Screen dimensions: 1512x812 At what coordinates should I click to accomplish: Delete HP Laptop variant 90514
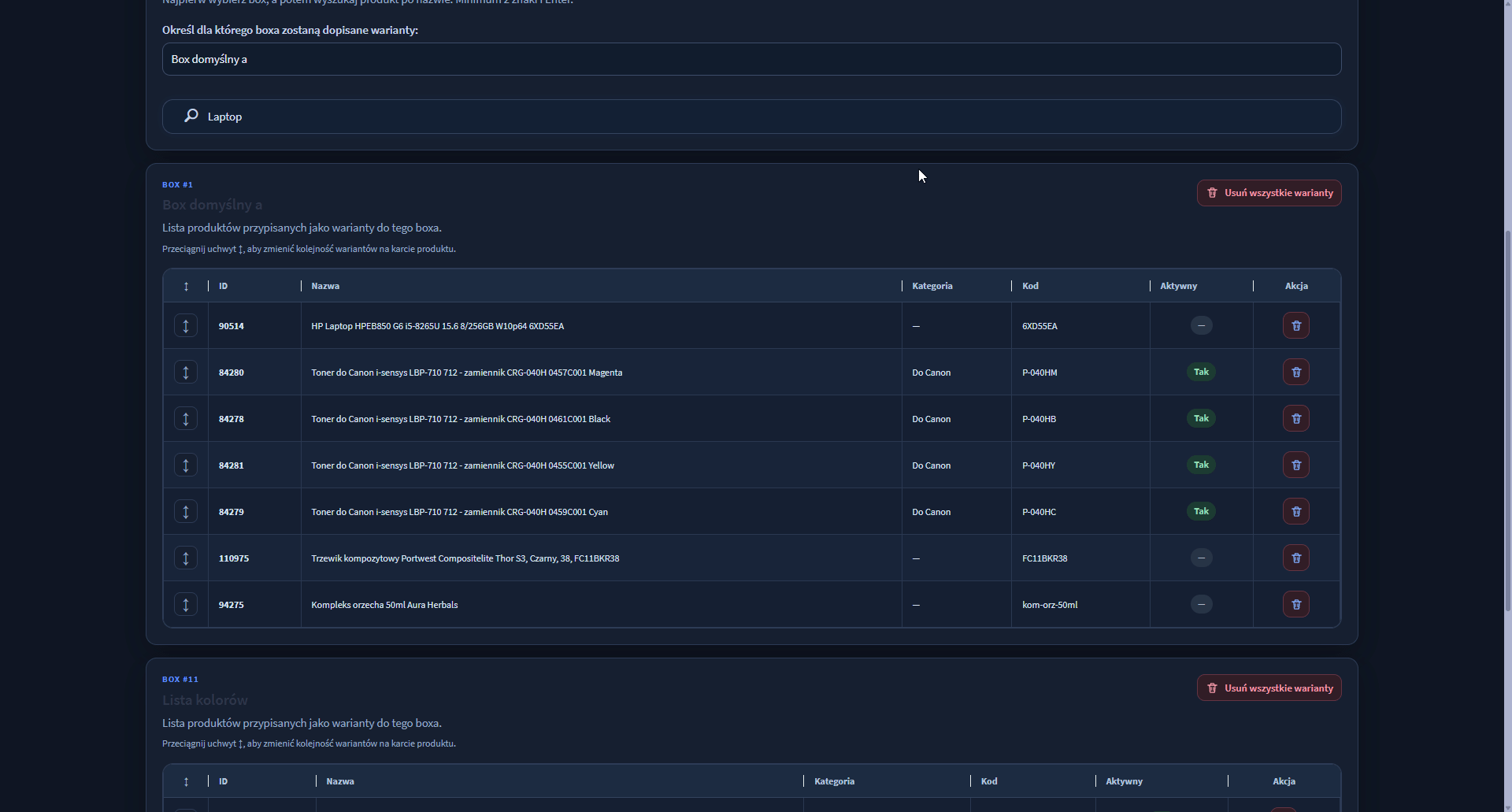point(1296,325)
